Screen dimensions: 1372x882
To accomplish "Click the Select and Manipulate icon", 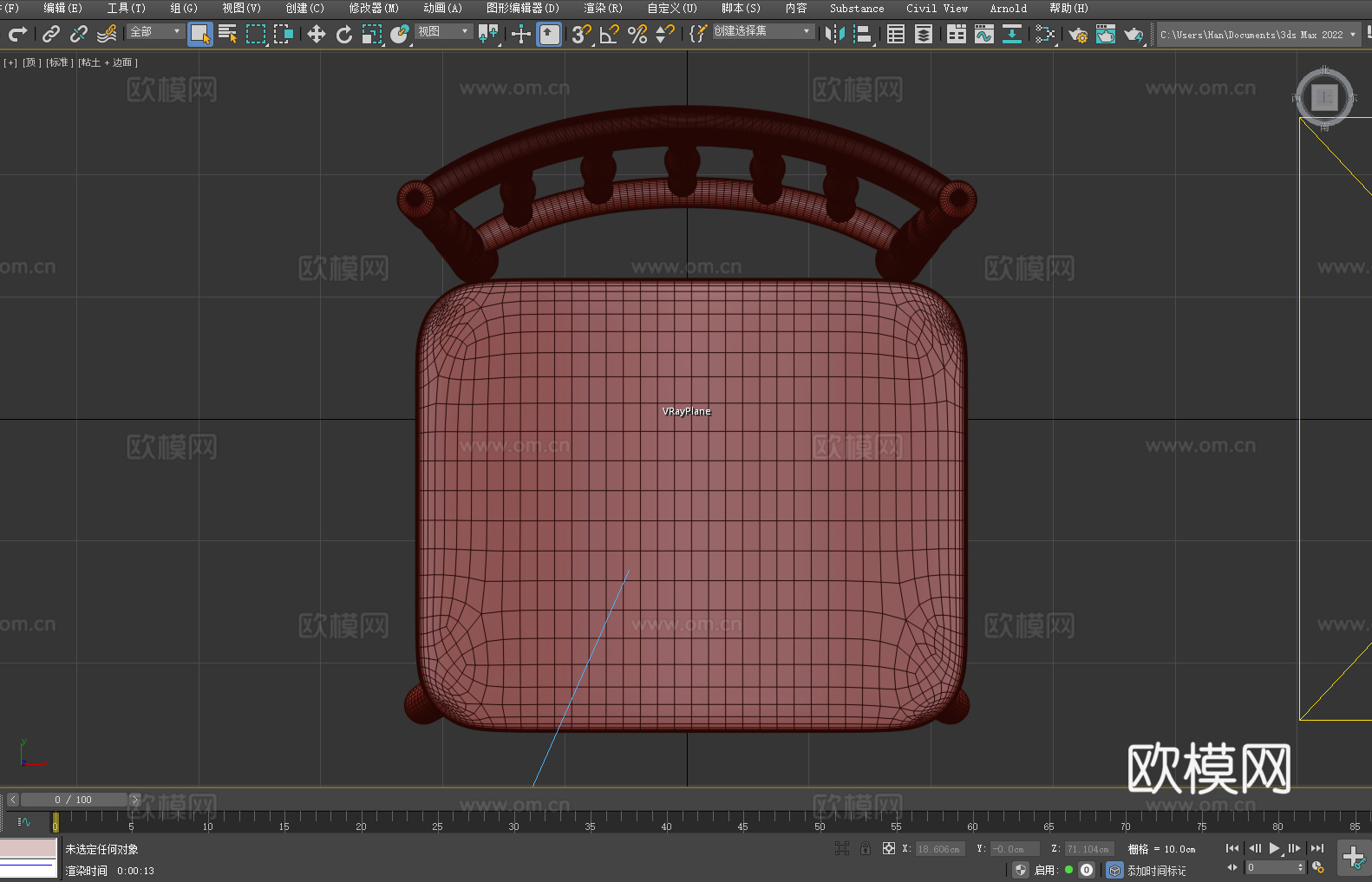I will click(x=521, y=34).
